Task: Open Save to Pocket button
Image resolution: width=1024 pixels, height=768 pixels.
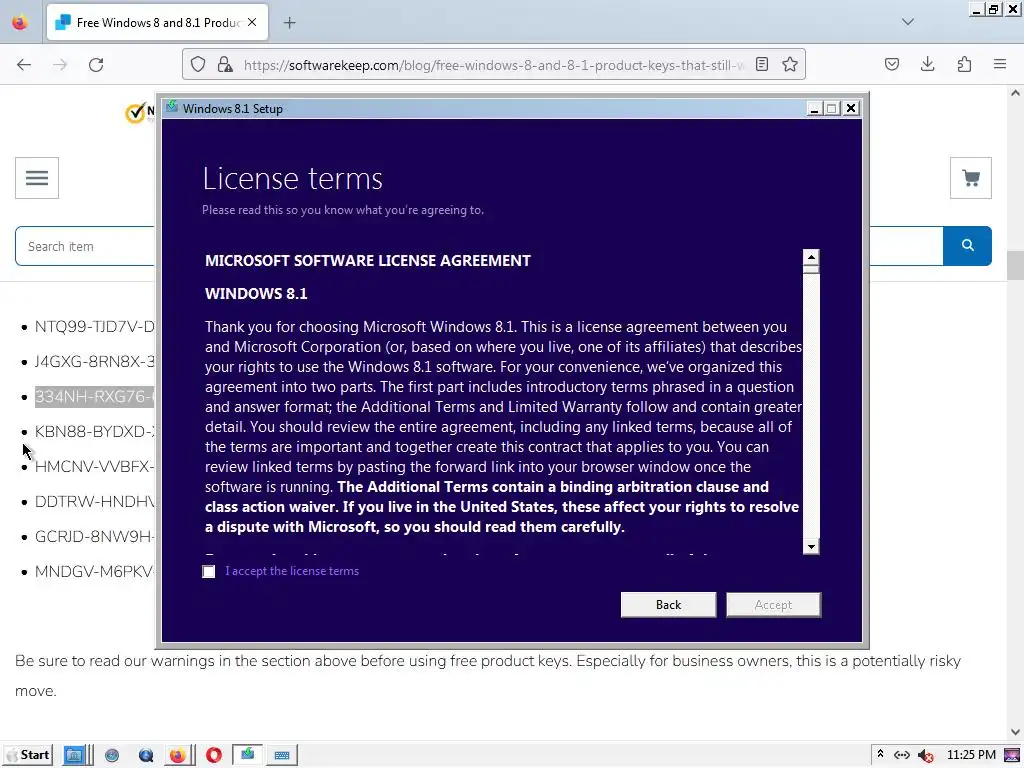Action: (892, 65)
